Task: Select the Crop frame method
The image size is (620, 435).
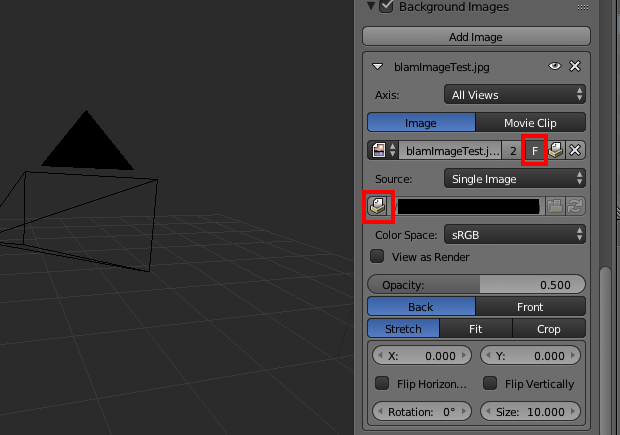Action: pos(549,329)
